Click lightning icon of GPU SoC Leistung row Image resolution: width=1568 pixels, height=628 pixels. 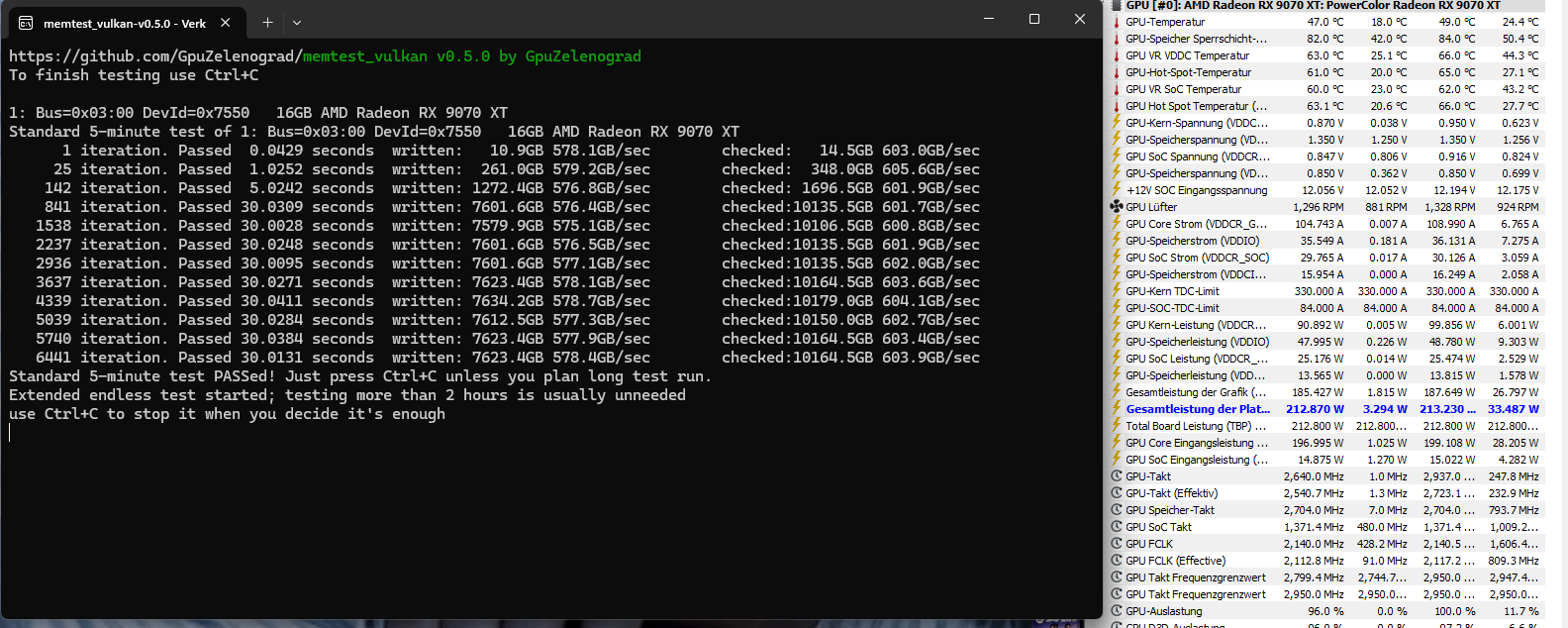1117,359
